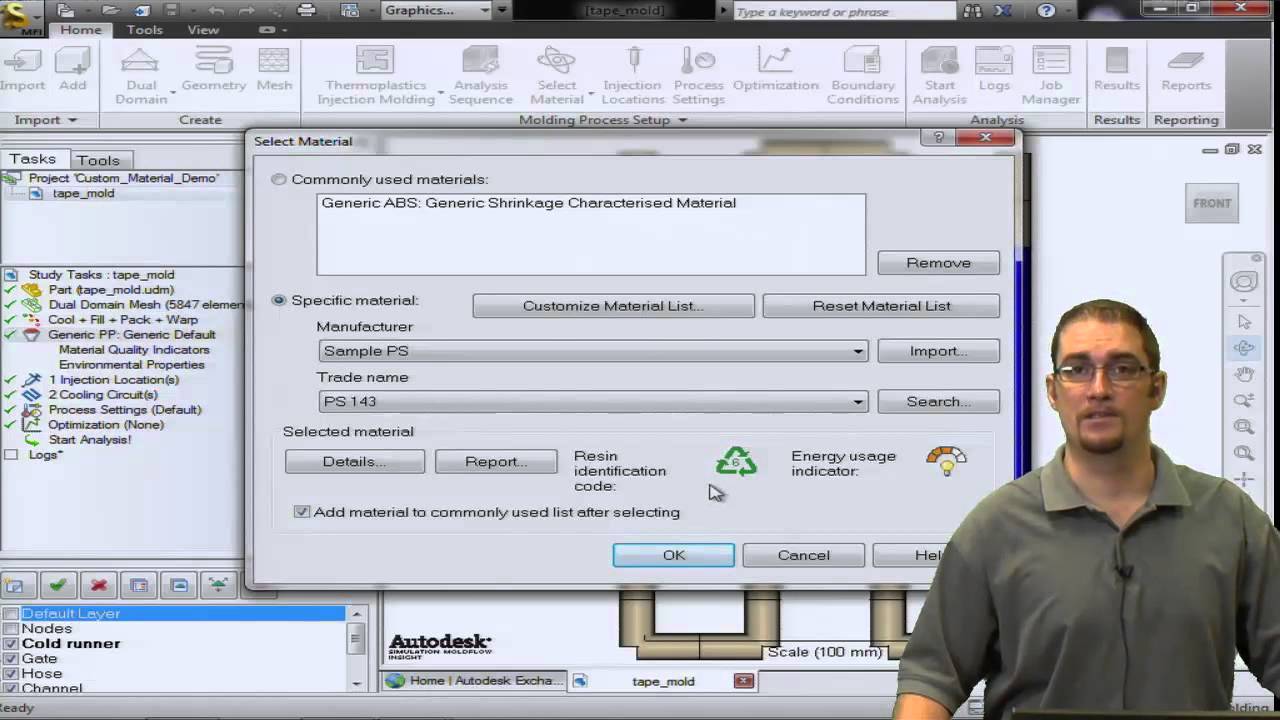Click the Reports ribbon icon
The image size is (1280, 720).
(1186, 70)
